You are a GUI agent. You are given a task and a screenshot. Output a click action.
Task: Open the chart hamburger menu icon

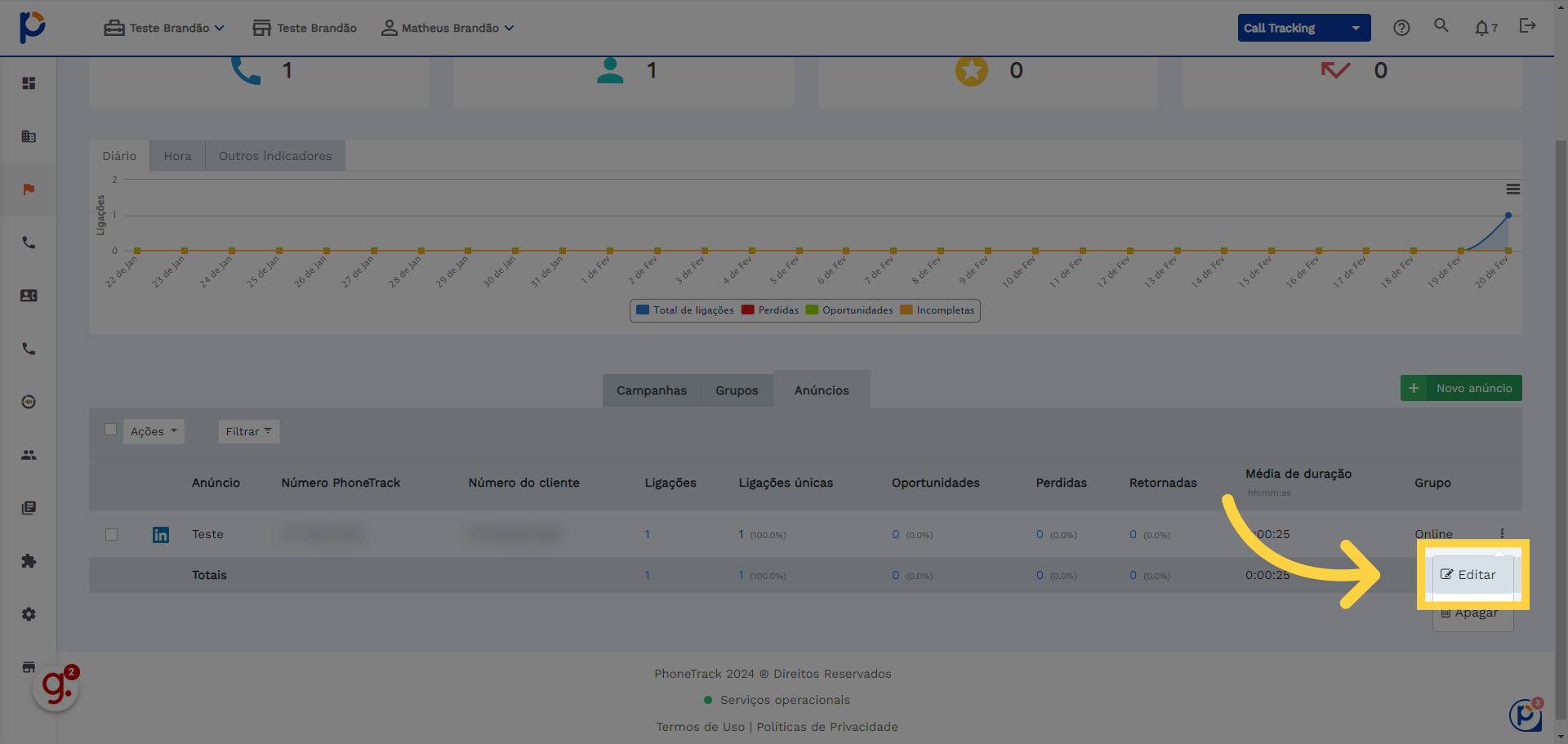pos(1513,189)
